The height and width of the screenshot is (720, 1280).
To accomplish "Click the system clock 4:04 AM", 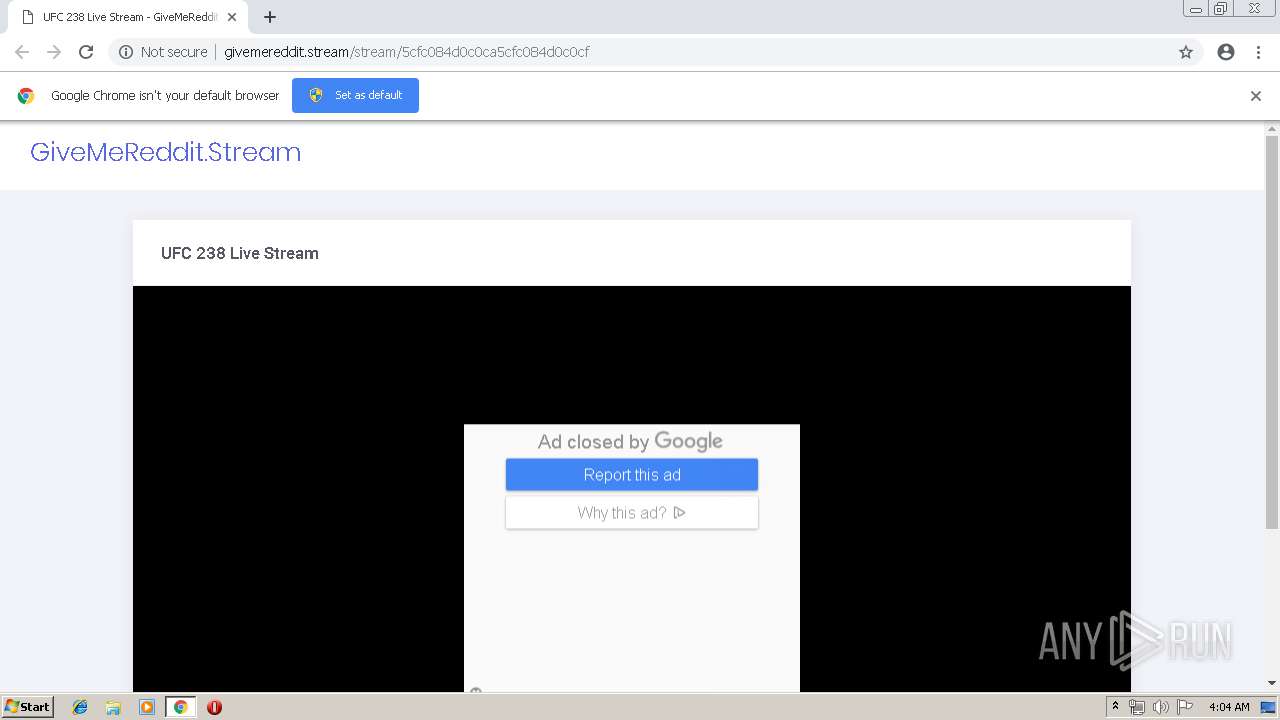I will [1229, 707].
